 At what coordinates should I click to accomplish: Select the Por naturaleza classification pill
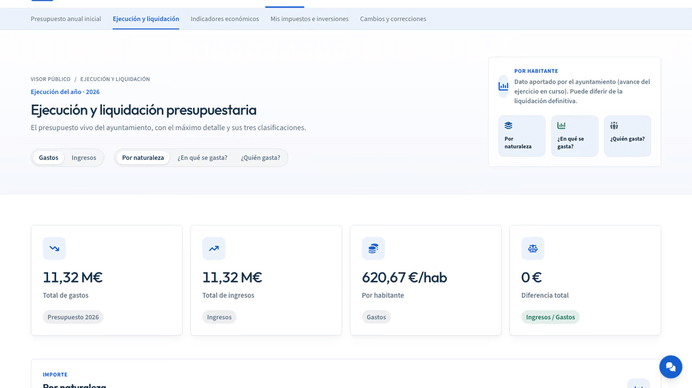click(143, 158)
